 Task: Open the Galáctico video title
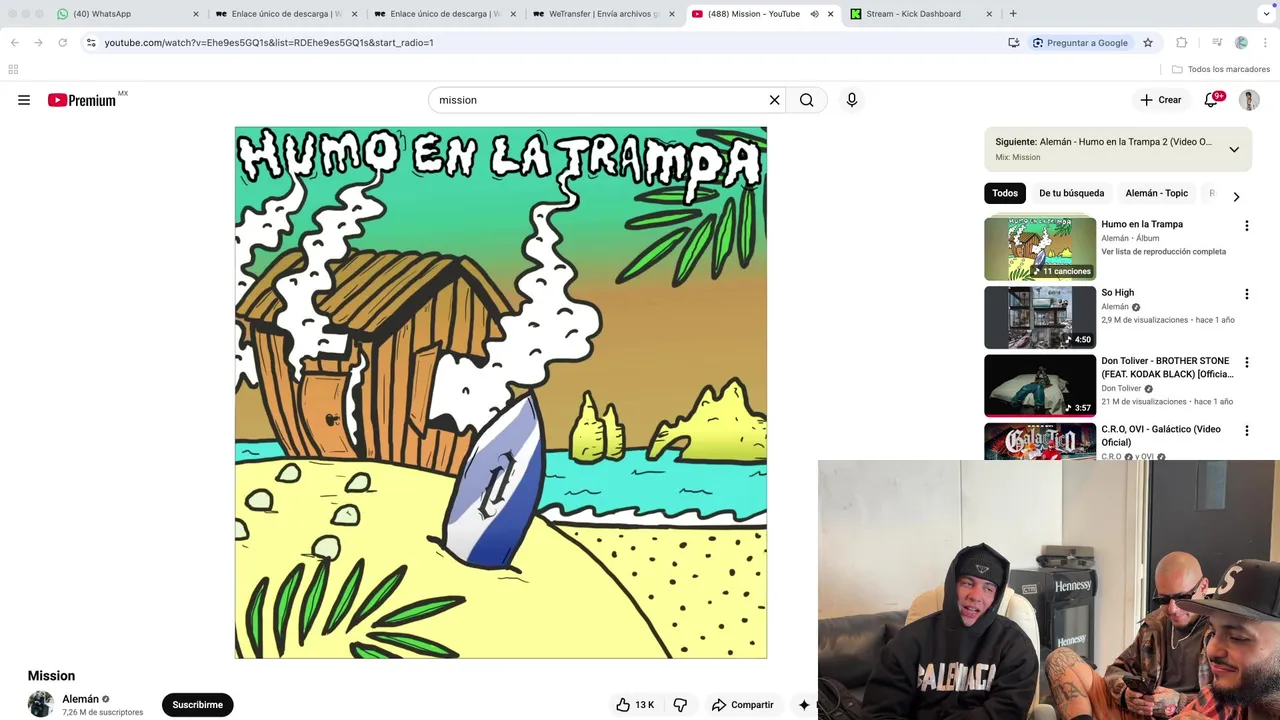tap(1161, 435)
